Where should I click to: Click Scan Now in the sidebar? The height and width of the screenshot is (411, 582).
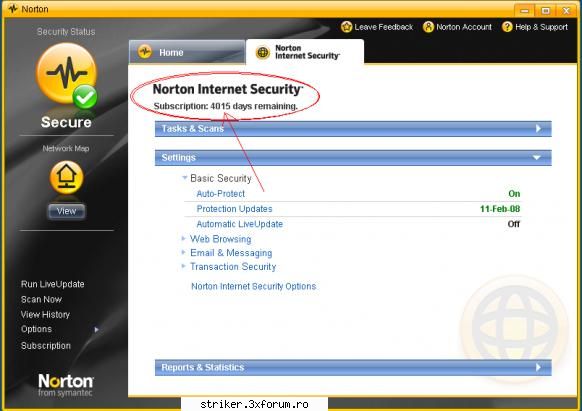click(41, 299)
